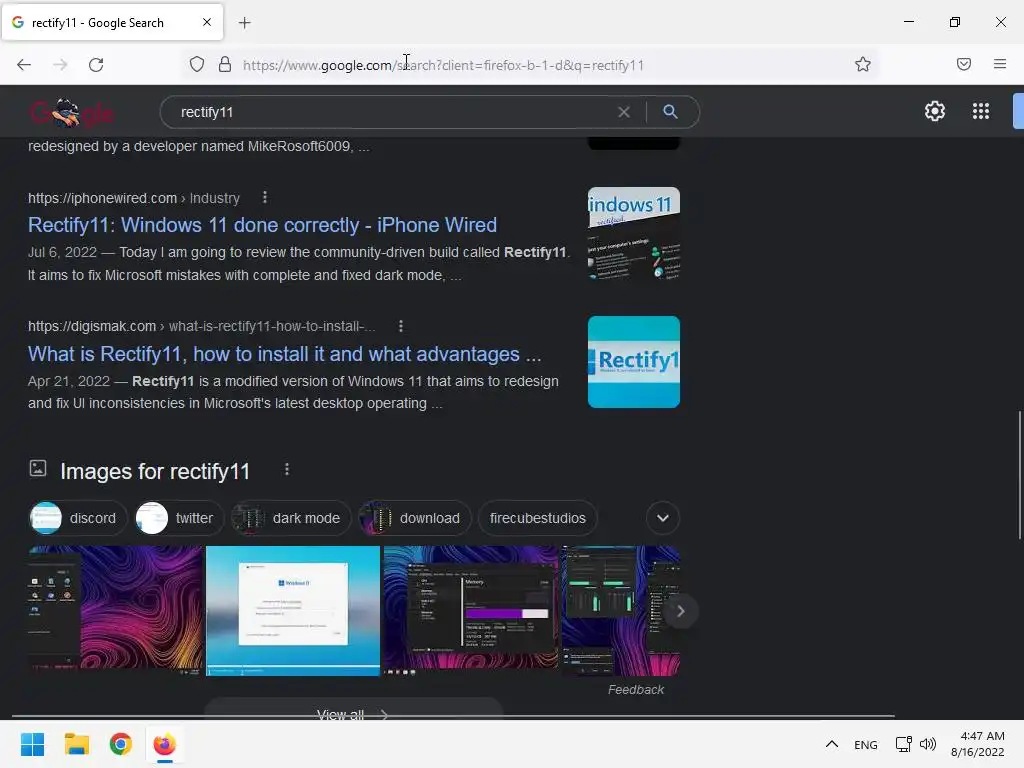
Task: Open more options beside Images for rectify11
Action: (287, 470)
